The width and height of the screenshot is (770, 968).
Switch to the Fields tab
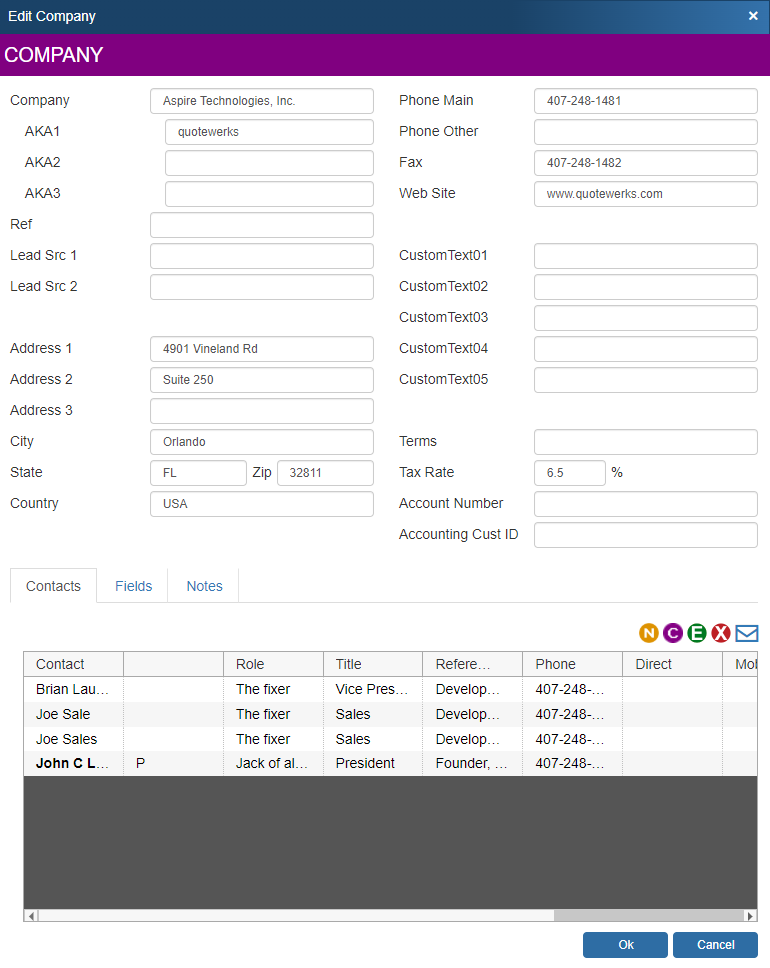coord(133,586)
